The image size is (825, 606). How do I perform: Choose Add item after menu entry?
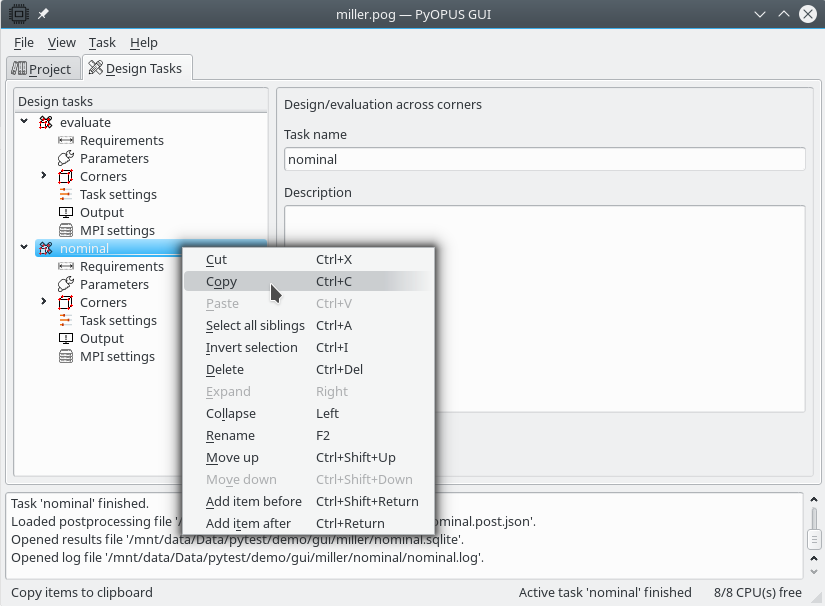tap(248, 524)
